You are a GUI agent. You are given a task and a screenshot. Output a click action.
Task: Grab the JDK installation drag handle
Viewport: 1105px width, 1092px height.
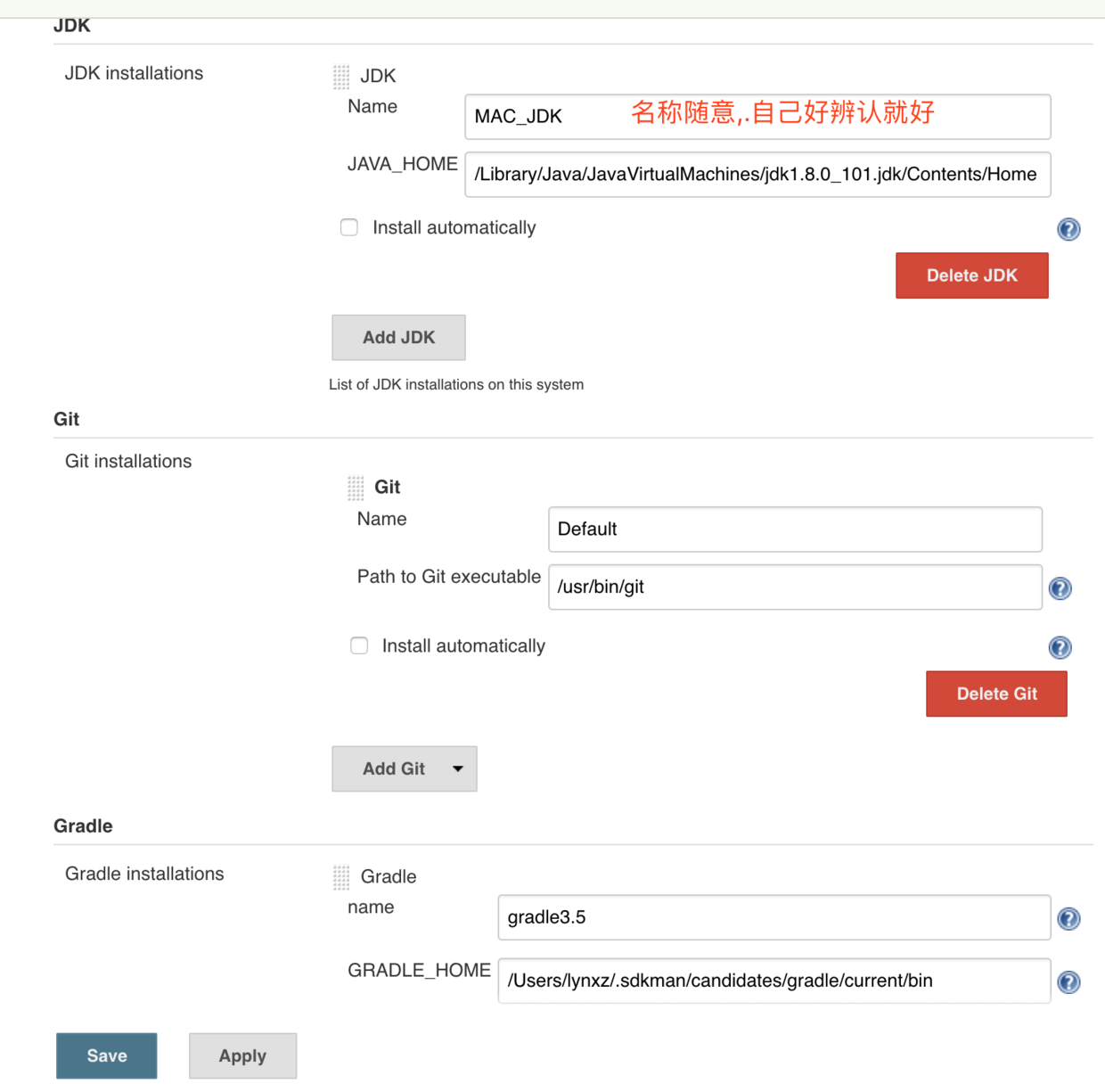[341, 77]
